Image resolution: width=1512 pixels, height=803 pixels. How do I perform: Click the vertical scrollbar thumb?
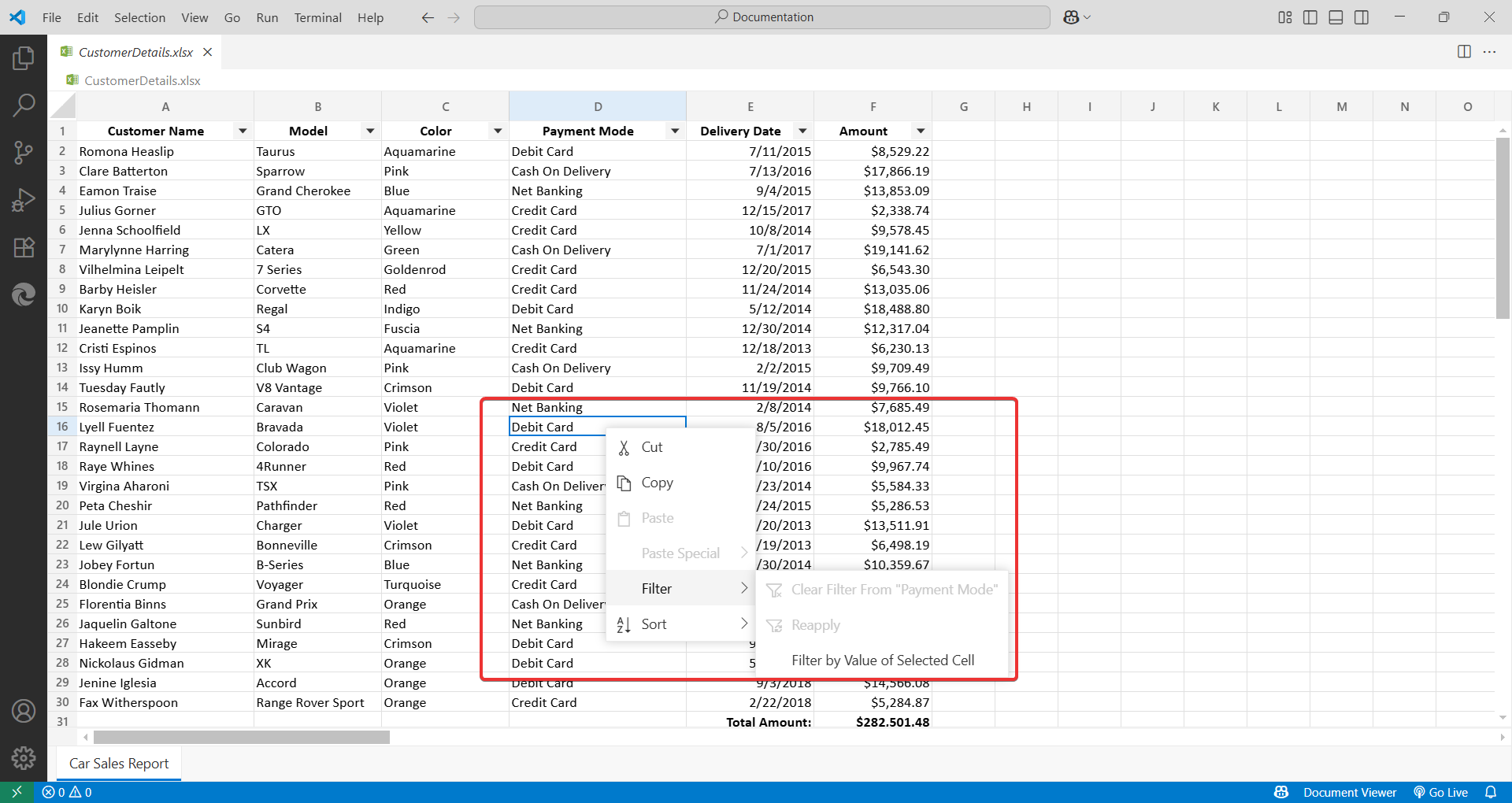coord(1503,228)
